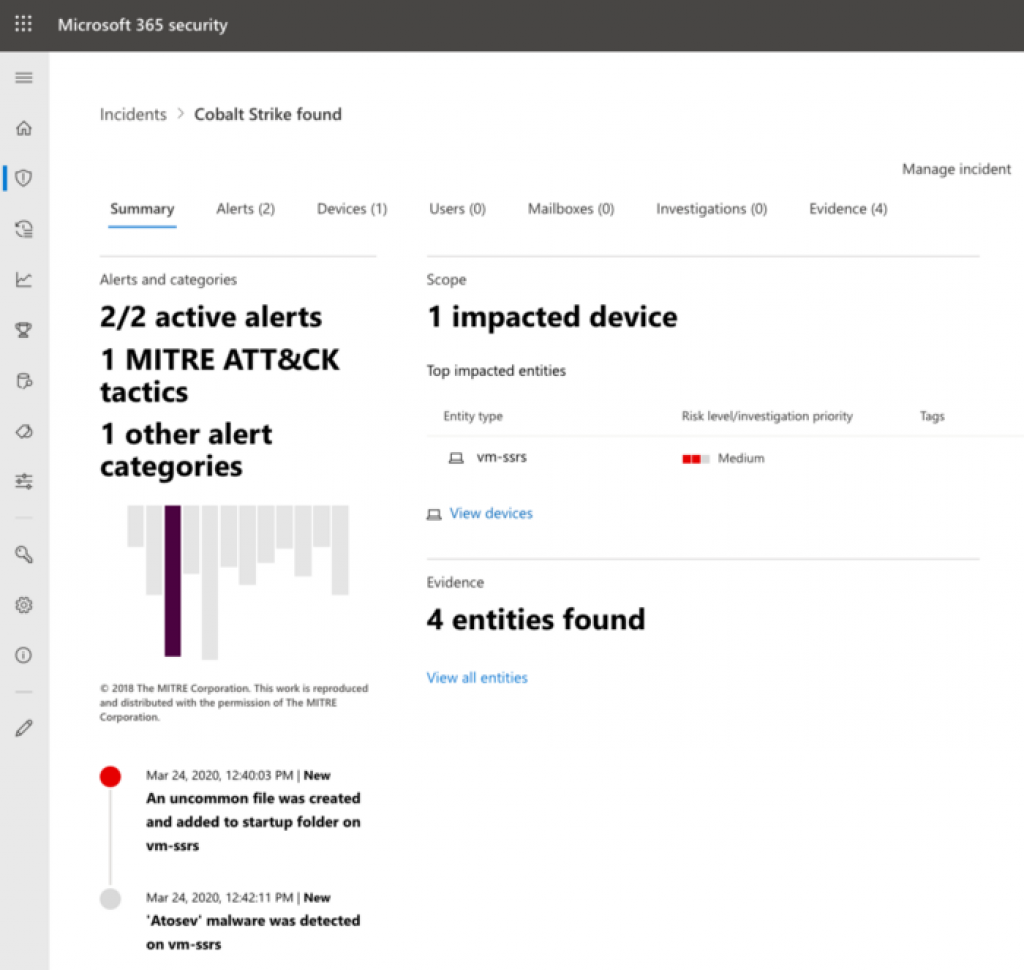This screenshot has height=970, width=1024.
Task: Select the red timeline alert marker
Action: point(110,776)
